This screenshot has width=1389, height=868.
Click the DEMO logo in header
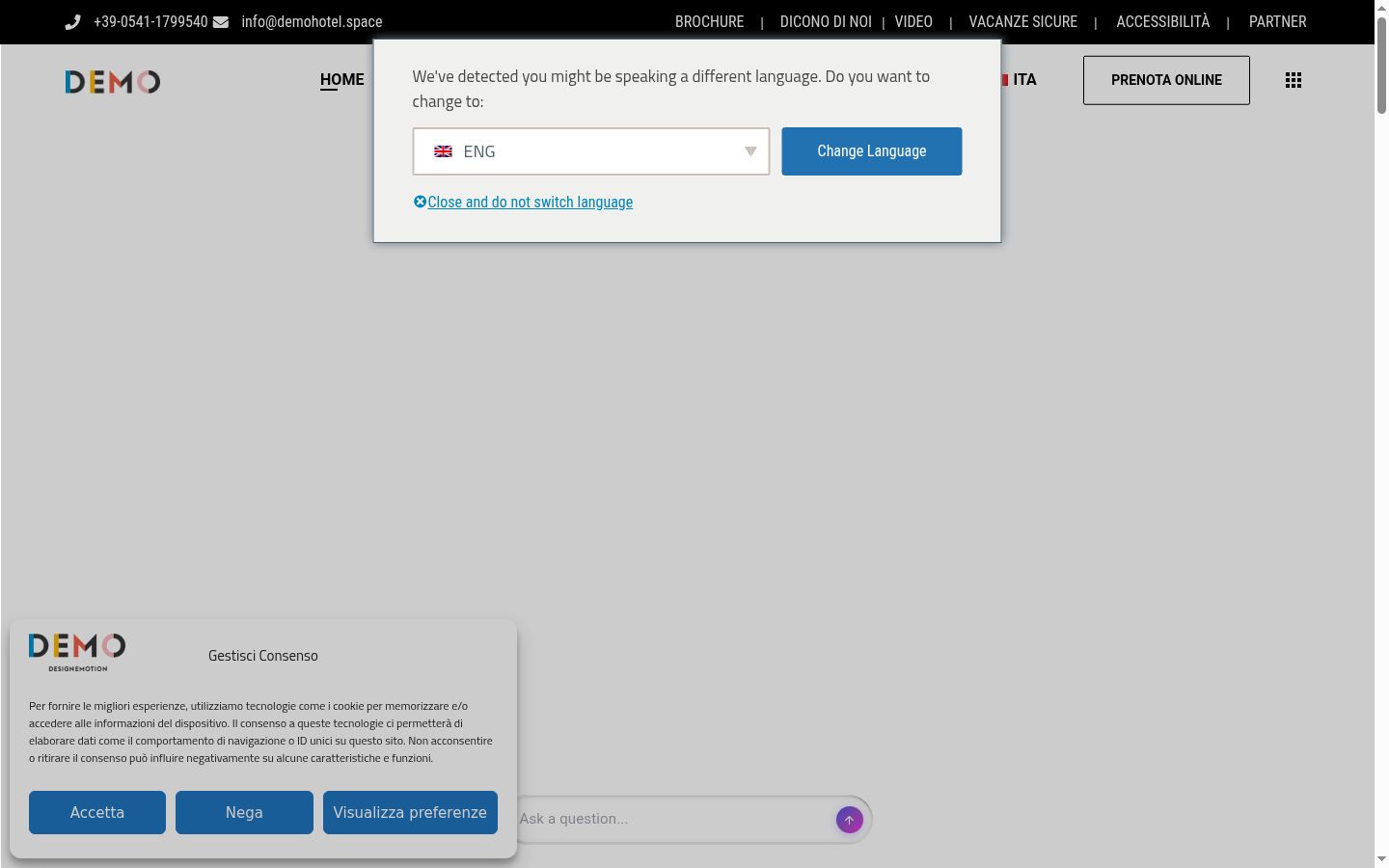[113, 82]
